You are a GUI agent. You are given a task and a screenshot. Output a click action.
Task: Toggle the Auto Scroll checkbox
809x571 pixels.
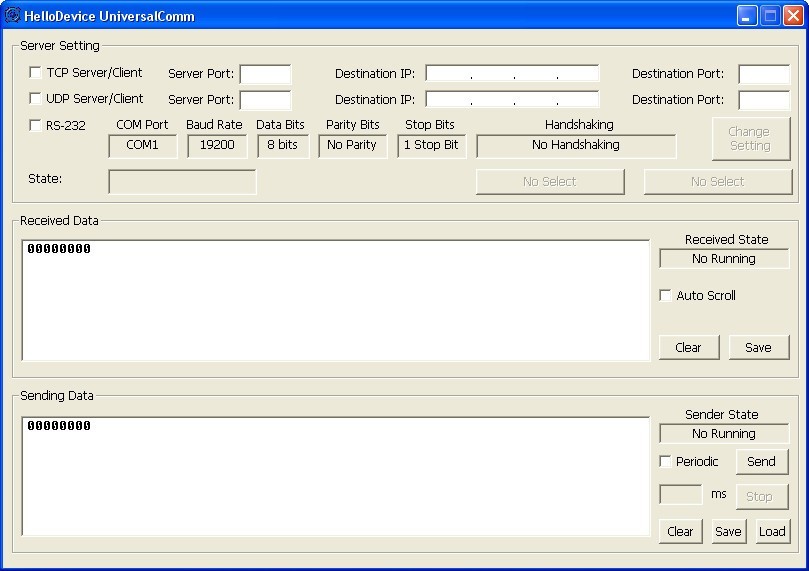(x=666, y=295)
